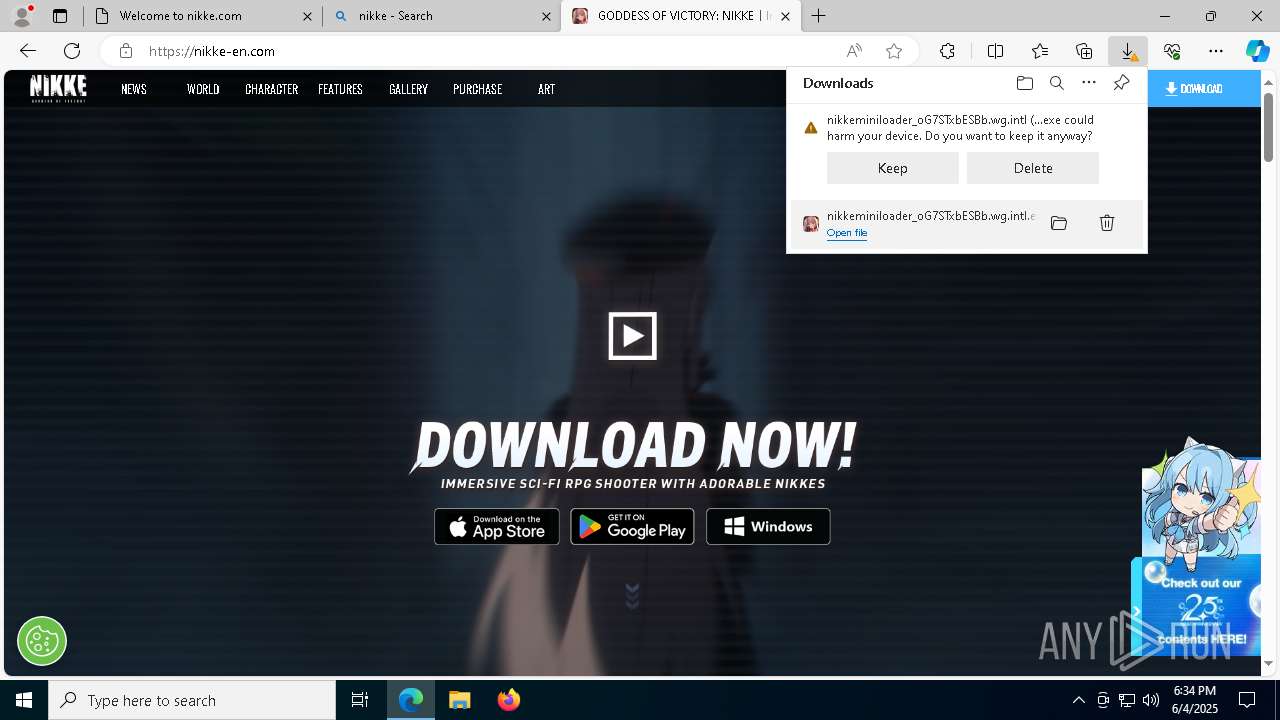Open File Explorer from taskbar
The height and width of the screenshot is (720, 1280).
click(459, 700)
